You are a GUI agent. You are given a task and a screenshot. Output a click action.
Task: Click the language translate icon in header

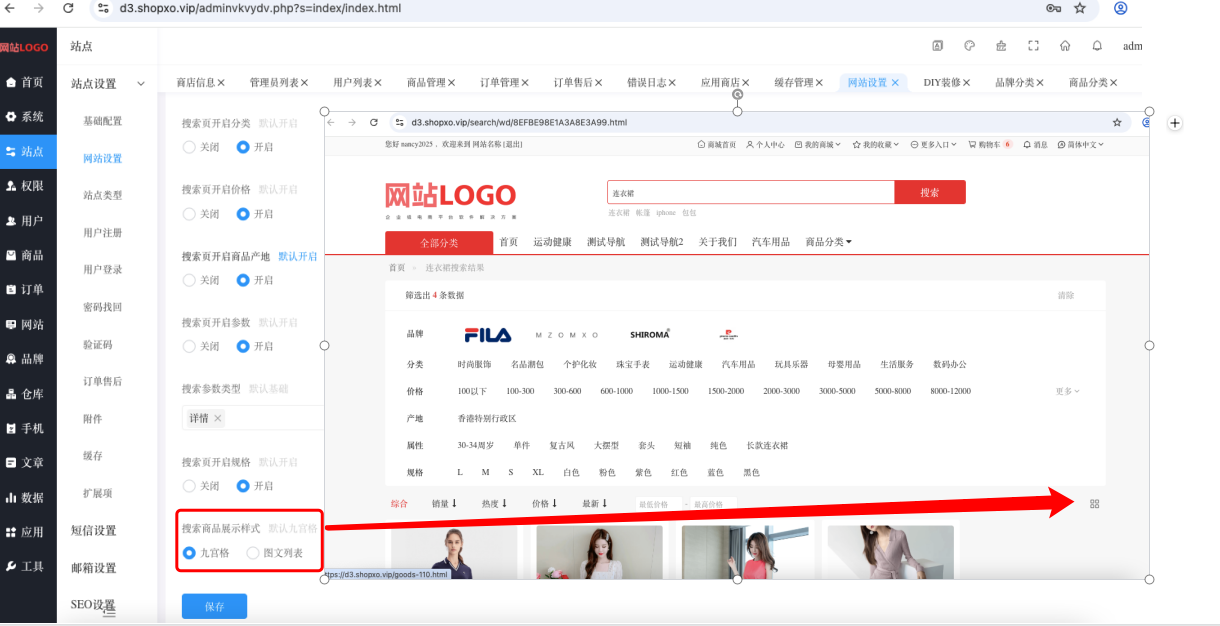(x=938, y=46)
